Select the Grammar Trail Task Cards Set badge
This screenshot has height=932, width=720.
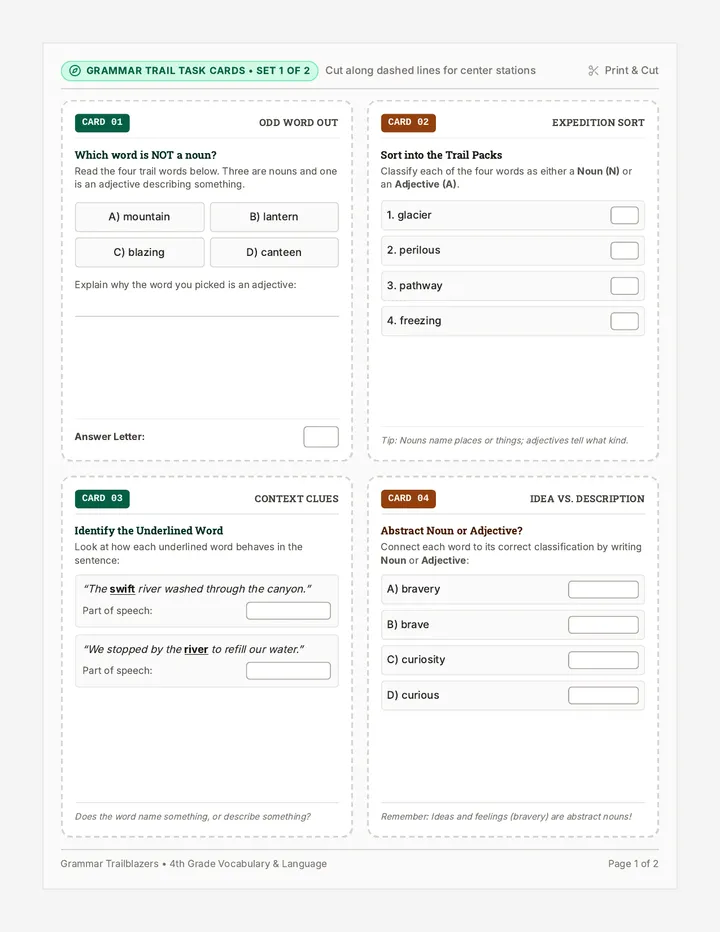(190, 71)
